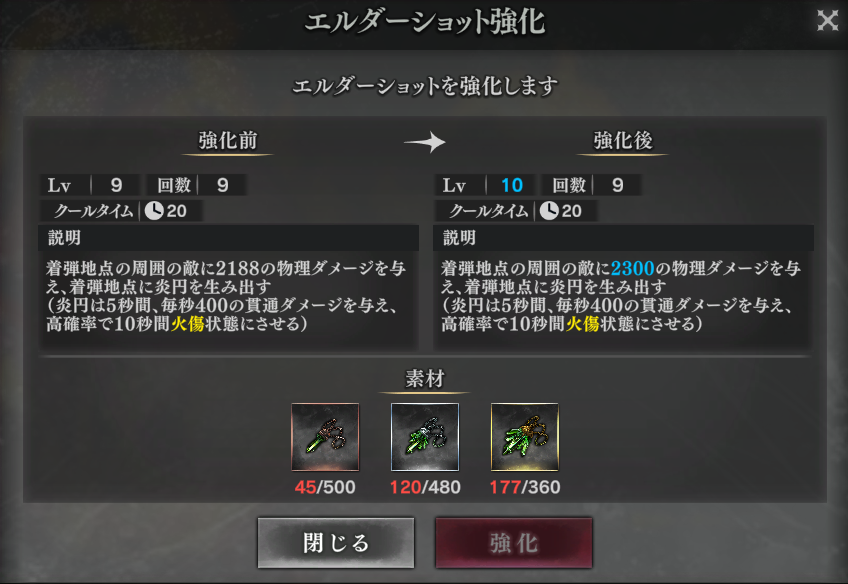Click the red 強化 button
This screenshot has width=848, height=584.
tap(514, 542)
